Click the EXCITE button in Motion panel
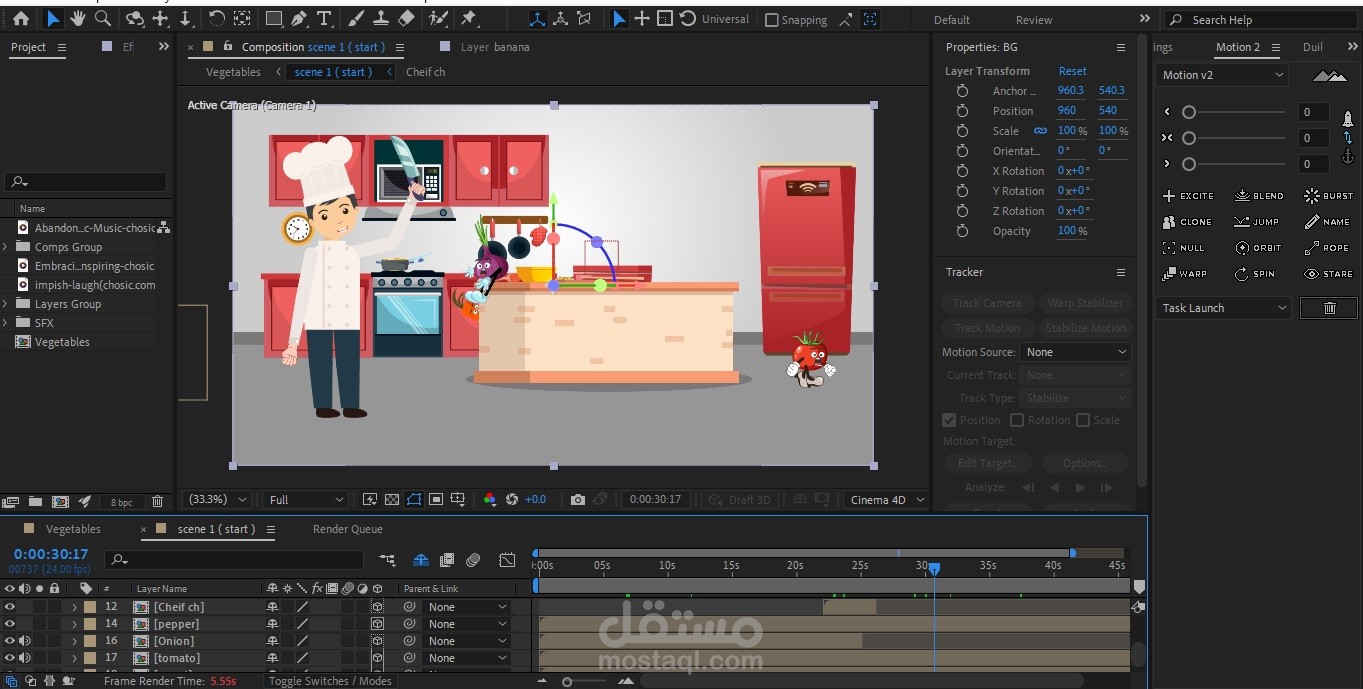The image size is (1363, 689). (x=1188, y=196)
